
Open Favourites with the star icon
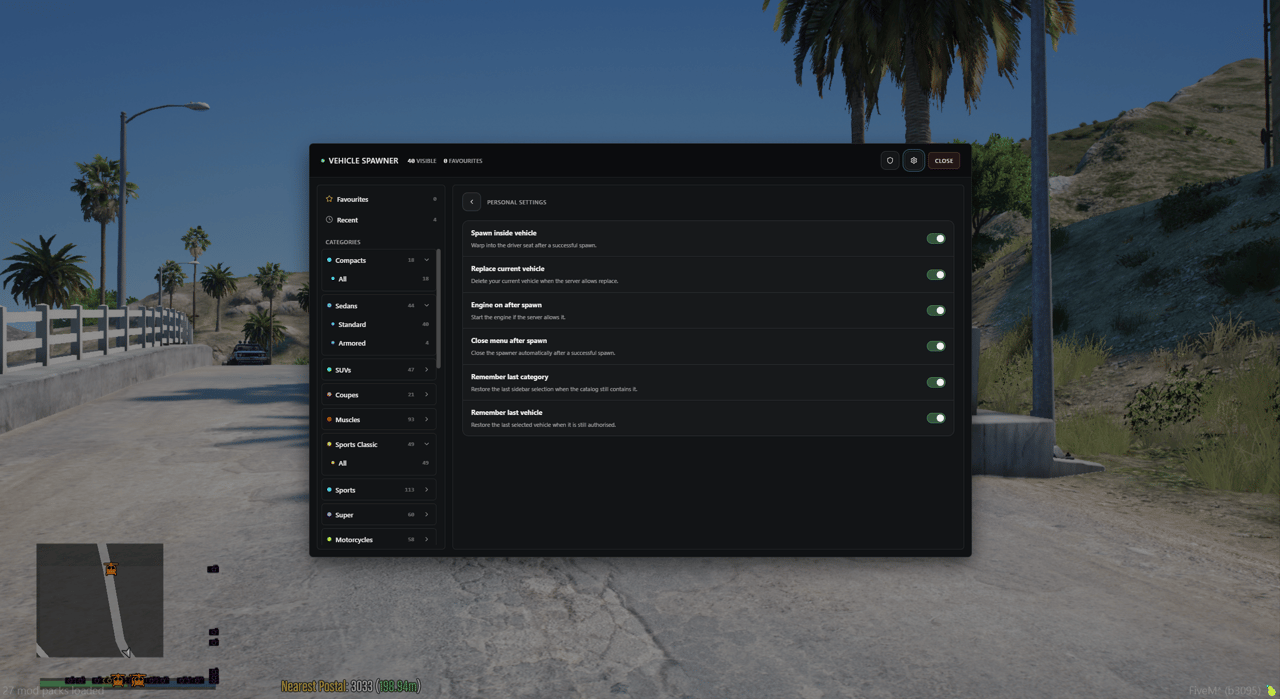[329, 199]
